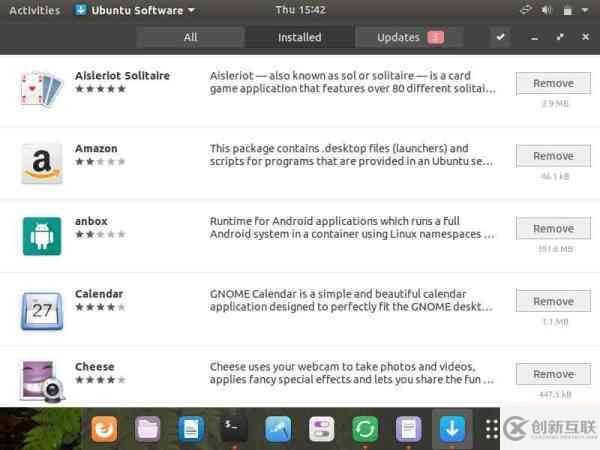Click the network icon in top bar

pos(526,10)
